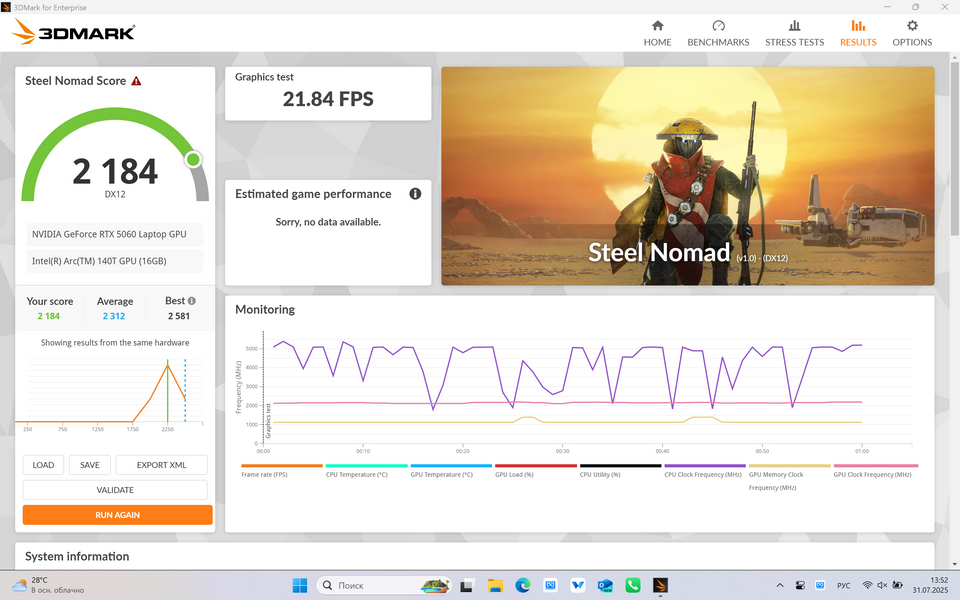This screenshot has width=960, height=600.
Task: Click EXPORT XML button
Action: tap(161, 465)
